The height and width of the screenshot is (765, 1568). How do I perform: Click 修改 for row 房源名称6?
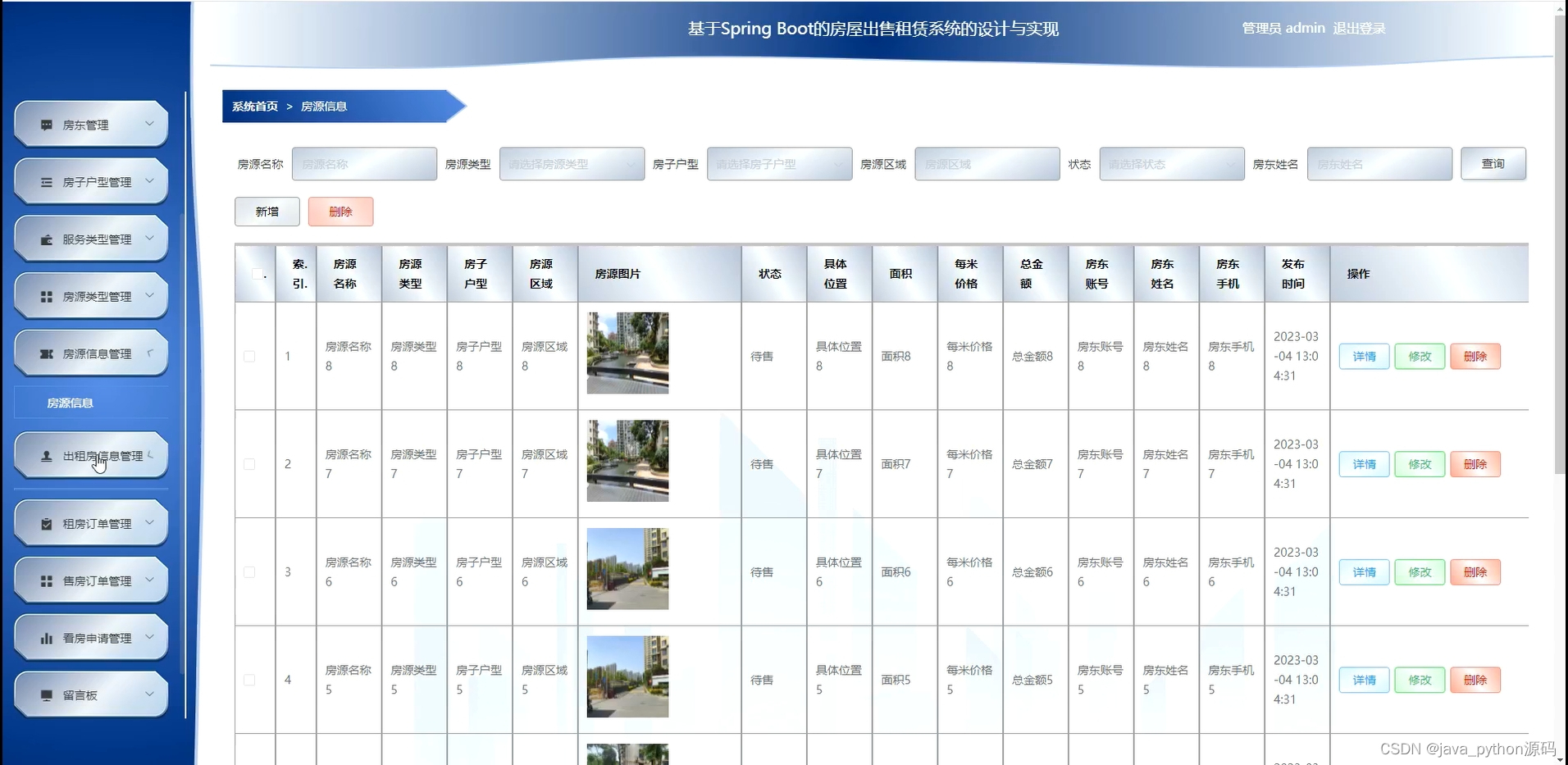pos(1420,572)
